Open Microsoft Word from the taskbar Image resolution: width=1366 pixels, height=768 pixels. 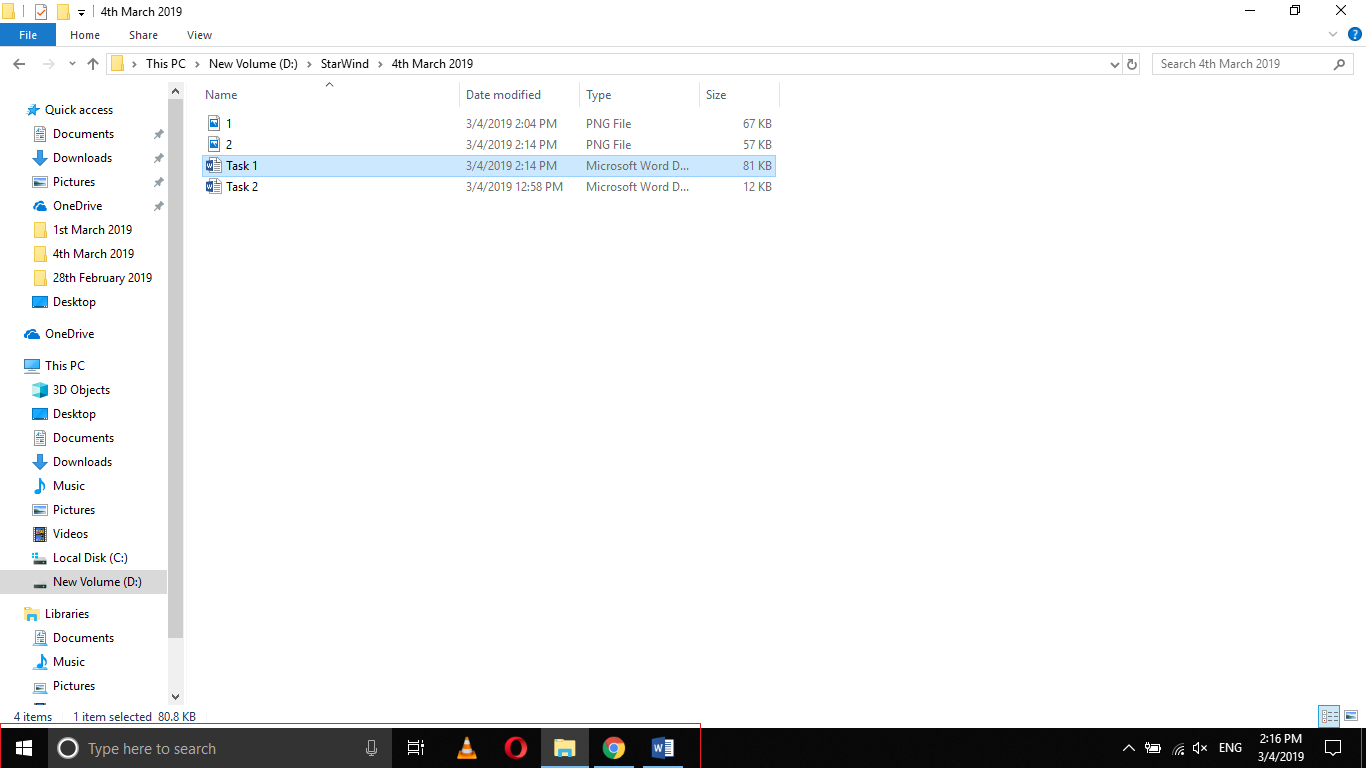(x=662, y=747)
